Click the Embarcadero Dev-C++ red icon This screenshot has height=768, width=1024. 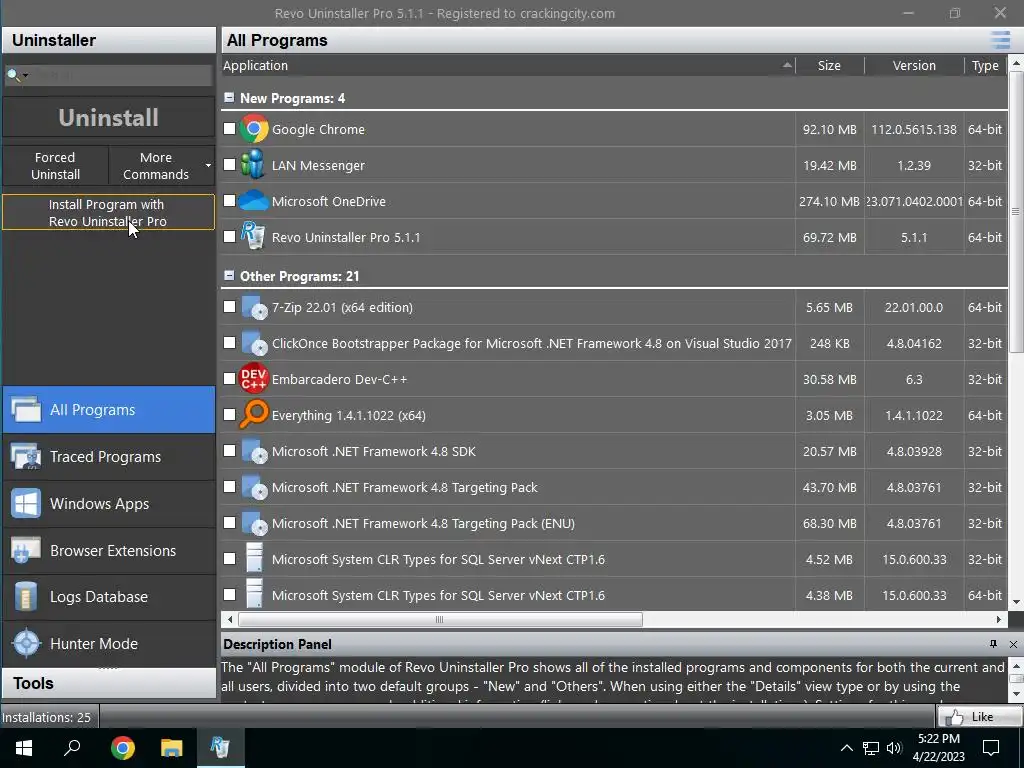click(254, 379)
